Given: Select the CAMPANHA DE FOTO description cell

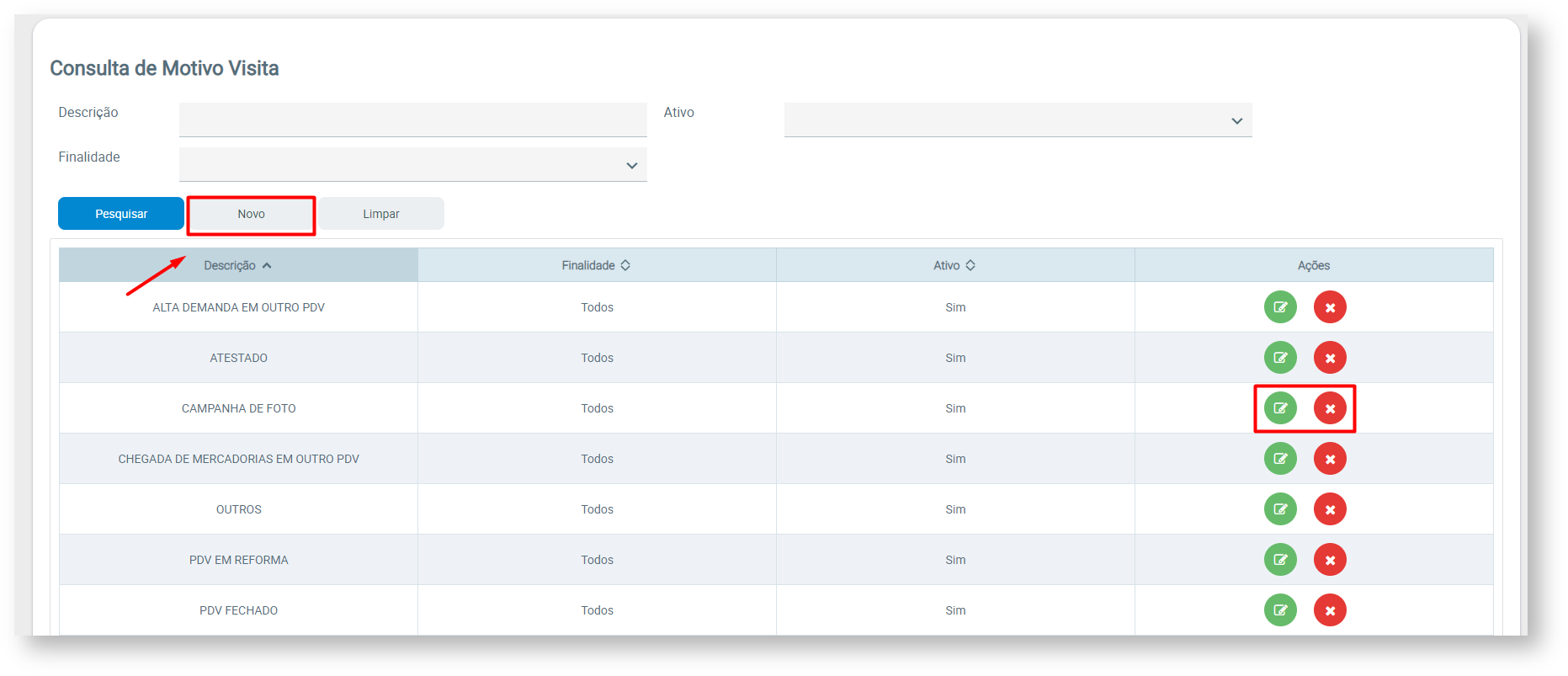Looking at the screenshot, I should coord(238,408).
